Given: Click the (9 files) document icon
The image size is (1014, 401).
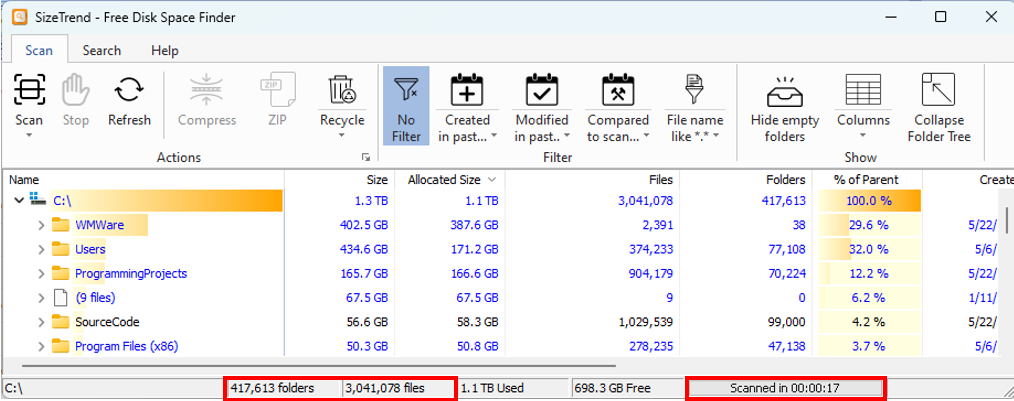Looking at the screenshot, I should tap(60, 298).
